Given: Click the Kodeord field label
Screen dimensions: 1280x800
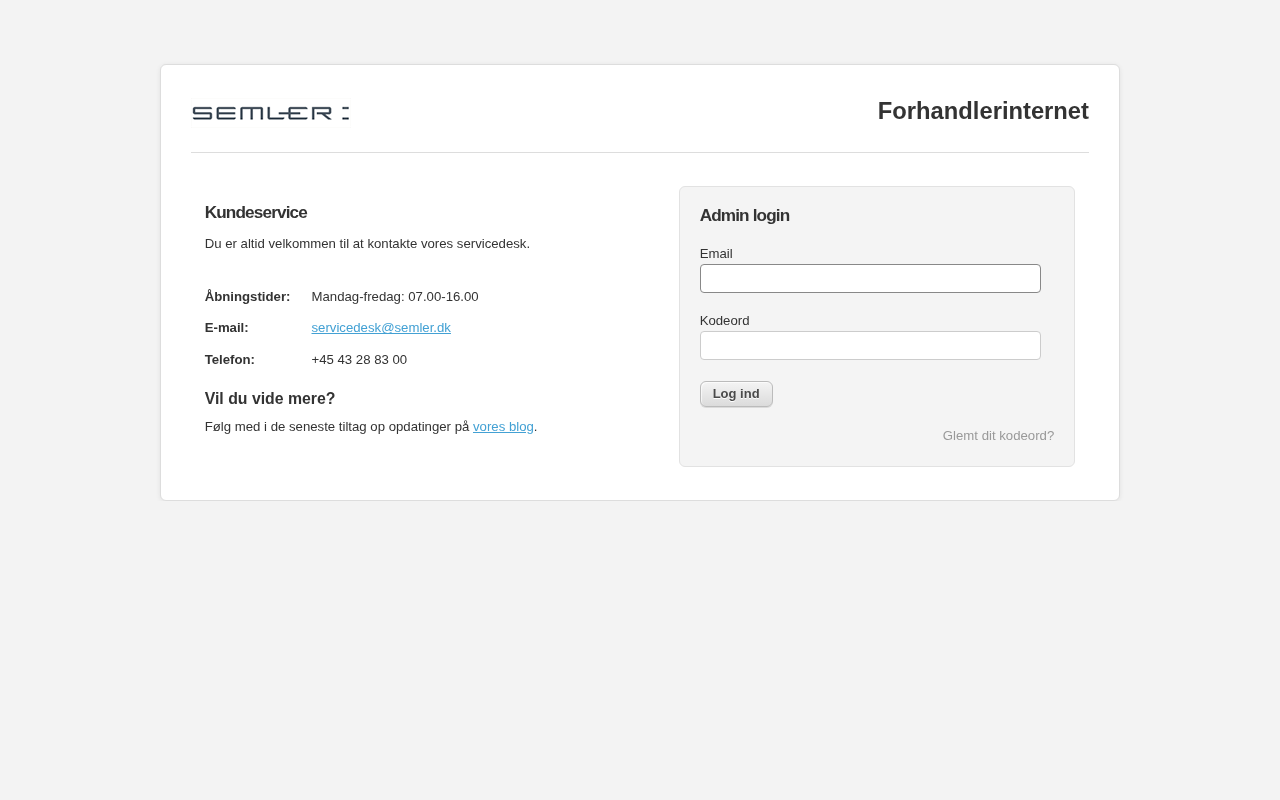Looking at the screenshot, I should (x=724, y=321).
